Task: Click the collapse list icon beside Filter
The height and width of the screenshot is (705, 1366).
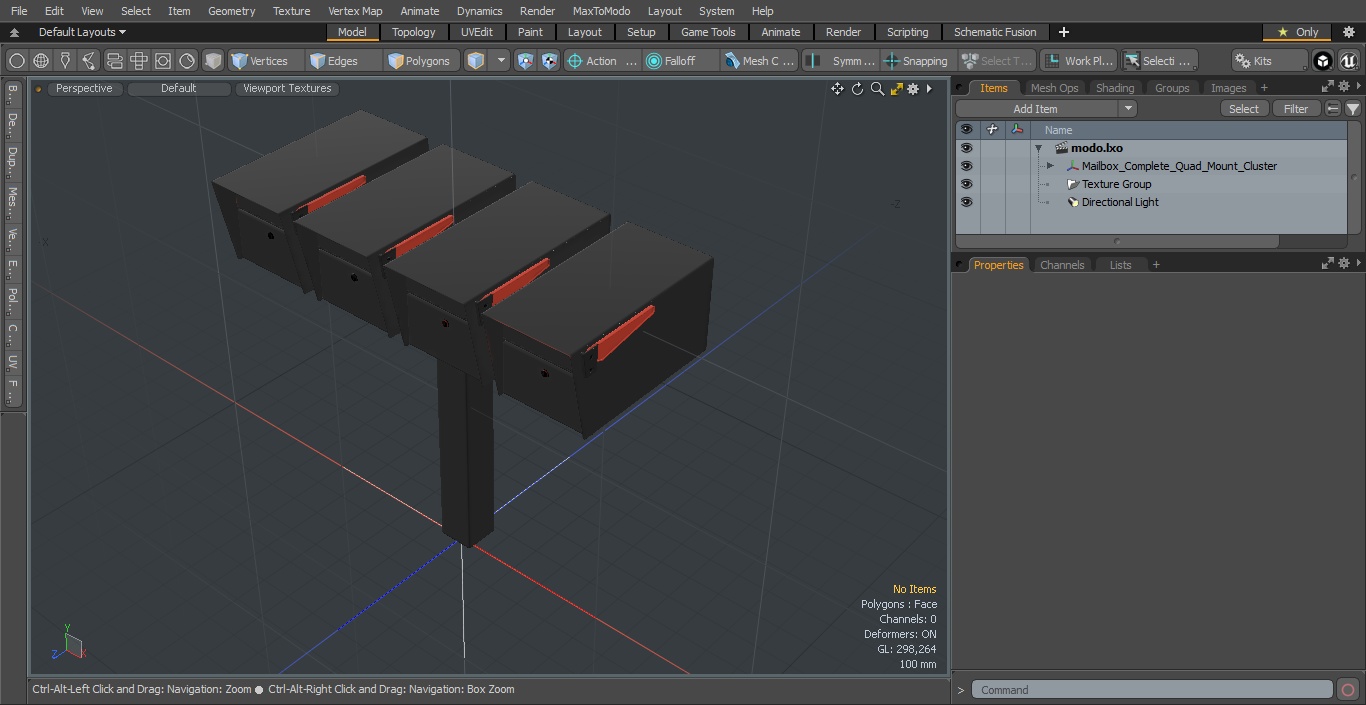Action: click(x=1333, y=109)
